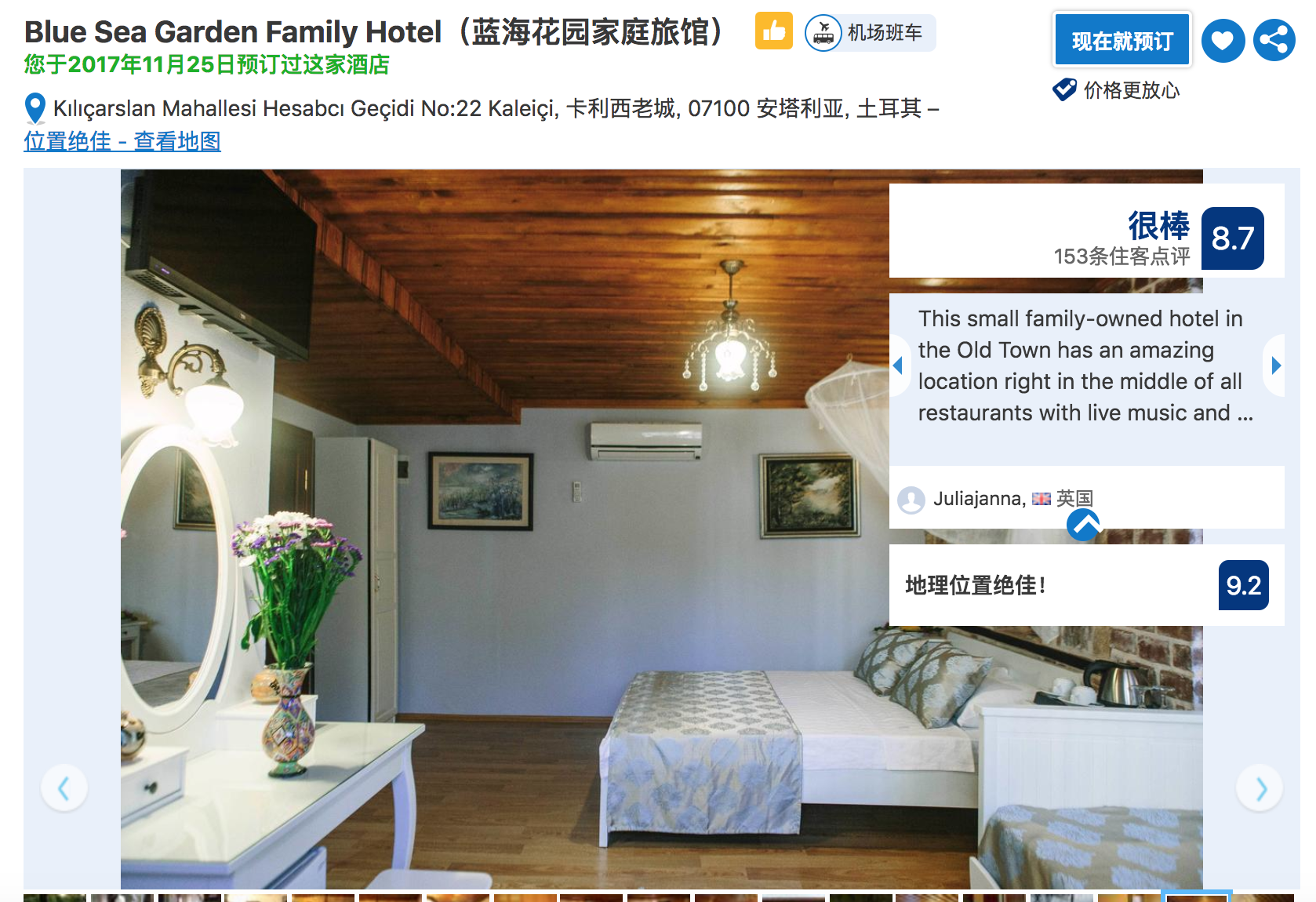Go to the previous gallery photo
The height and width of the screenshot is (902, 1316).
pos(64,787)
